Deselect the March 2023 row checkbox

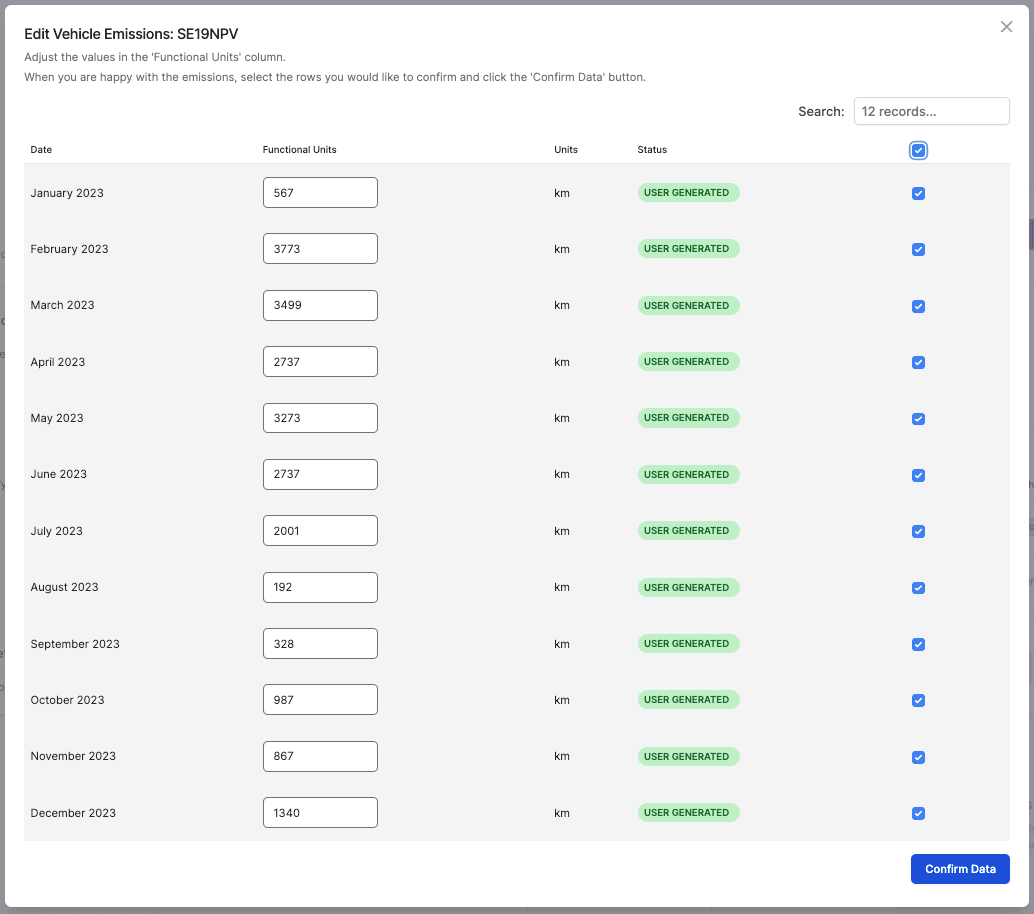coord(918,306)
